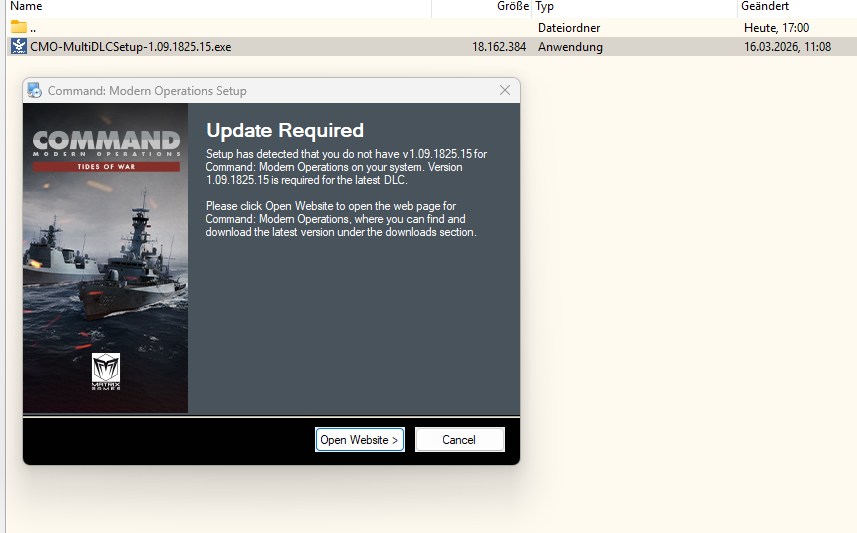Select the date 16.03.2026, 11:08 cell
The width and height of the screenshot is (857, 533).
[x=787, y=47]
